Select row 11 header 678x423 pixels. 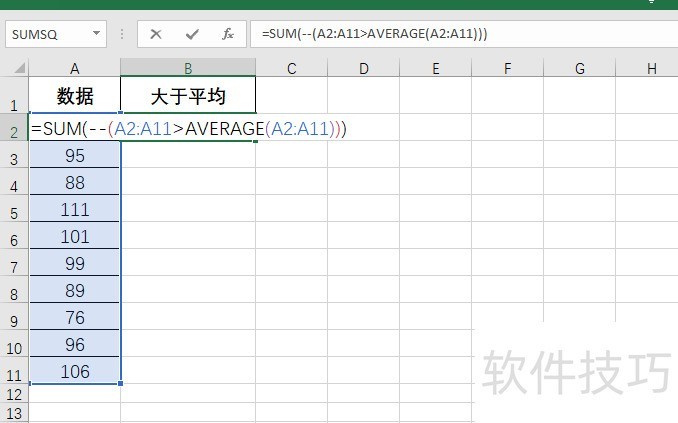[14, 371]
